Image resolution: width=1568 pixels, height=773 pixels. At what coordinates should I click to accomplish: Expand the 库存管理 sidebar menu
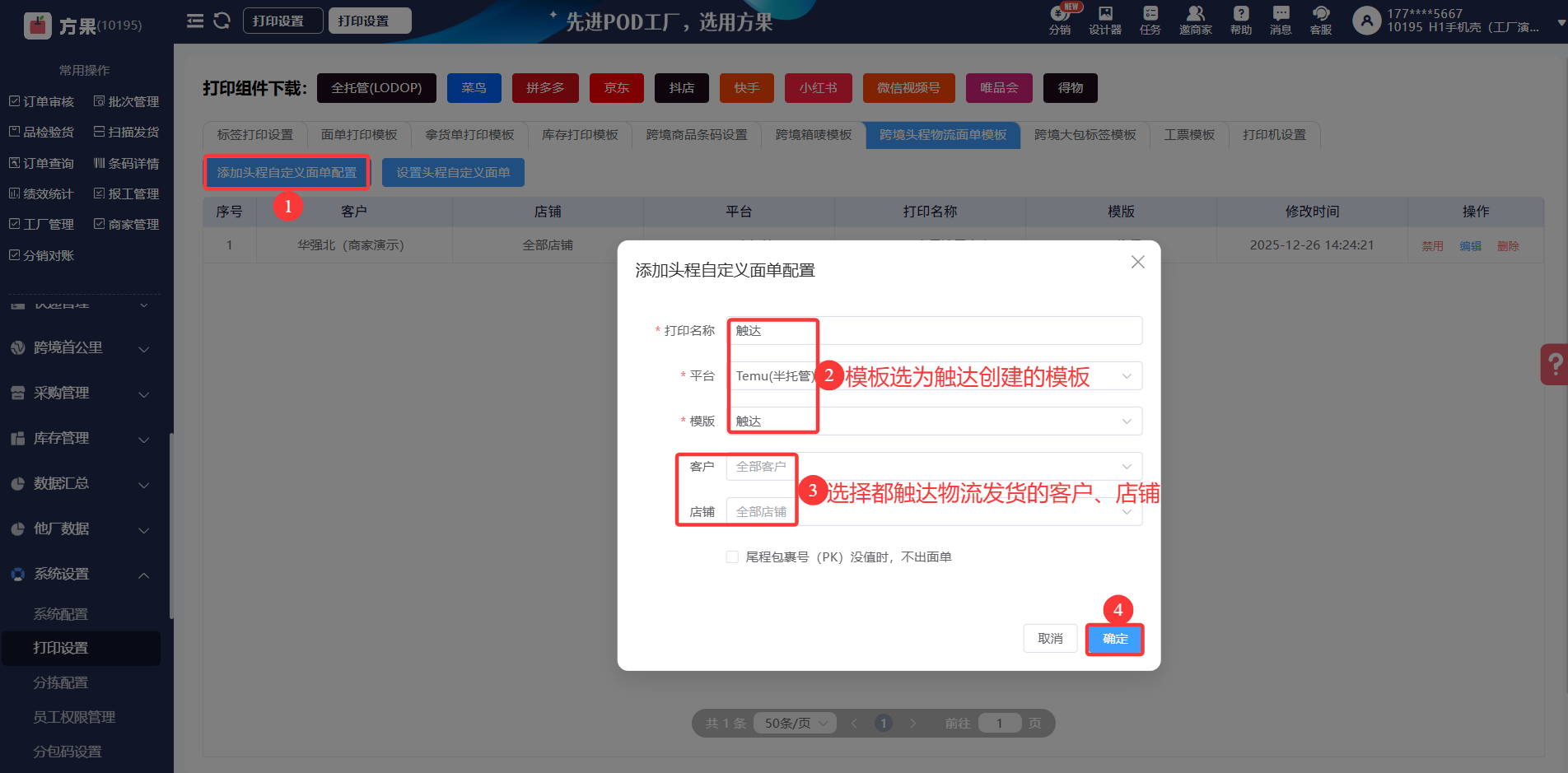pyautogui.click(x=81, y=439)
